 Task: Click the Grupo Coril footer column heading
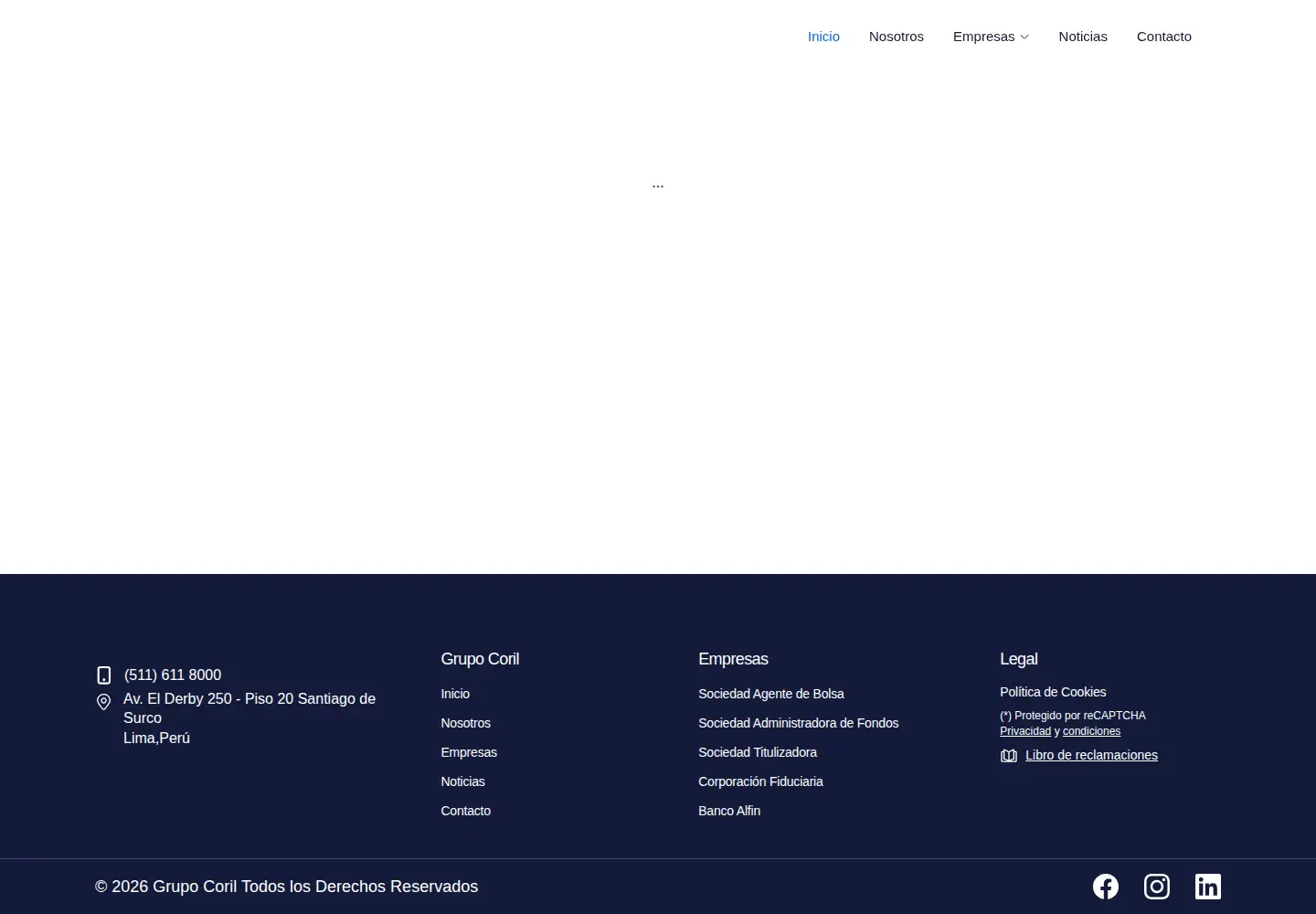click(x=480, y=659)
